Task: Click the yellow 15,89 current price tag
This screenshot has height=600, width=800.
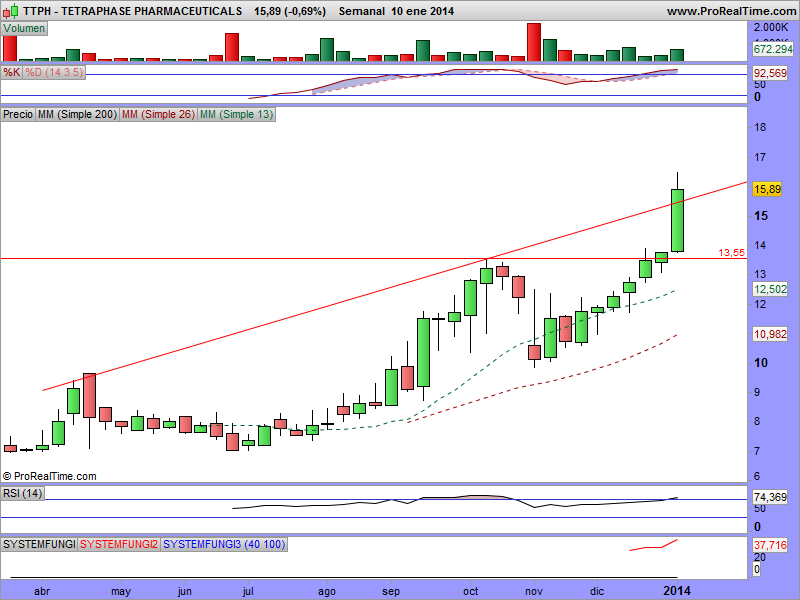Action: 767,189
